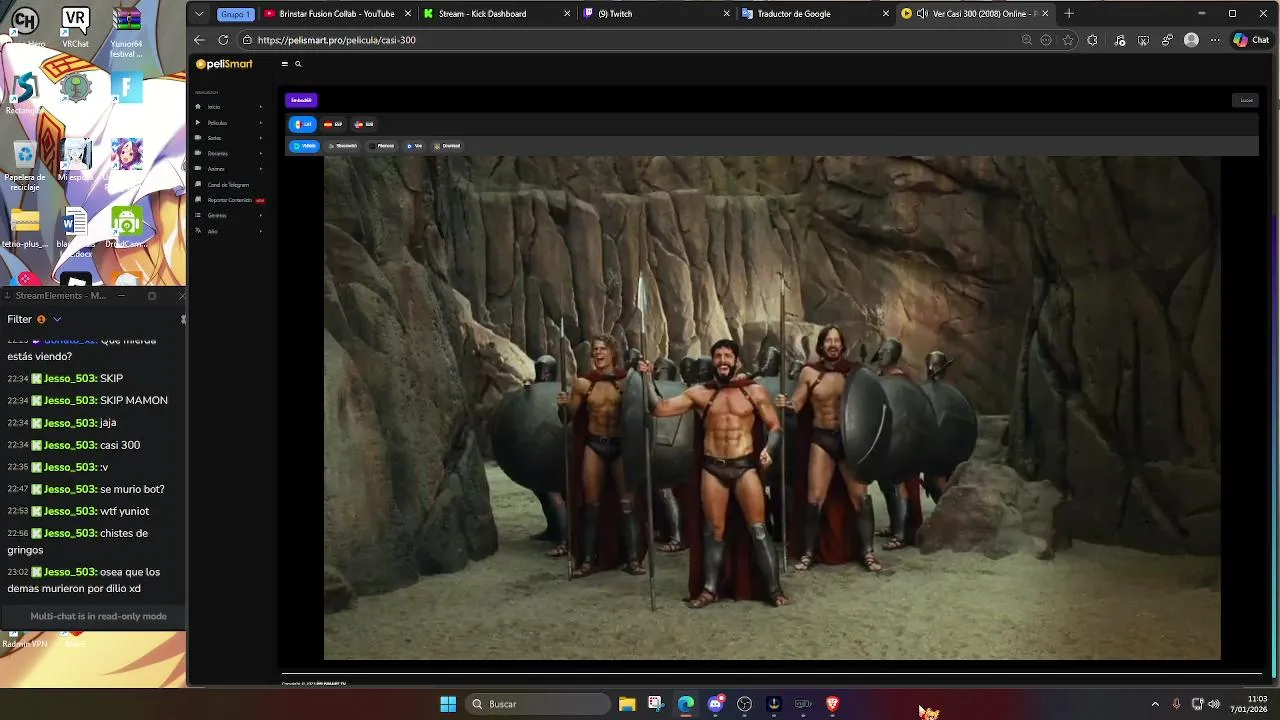Open File Explorer from taskbar
The height and width of the screenshot is (720, 1280).
627,704
